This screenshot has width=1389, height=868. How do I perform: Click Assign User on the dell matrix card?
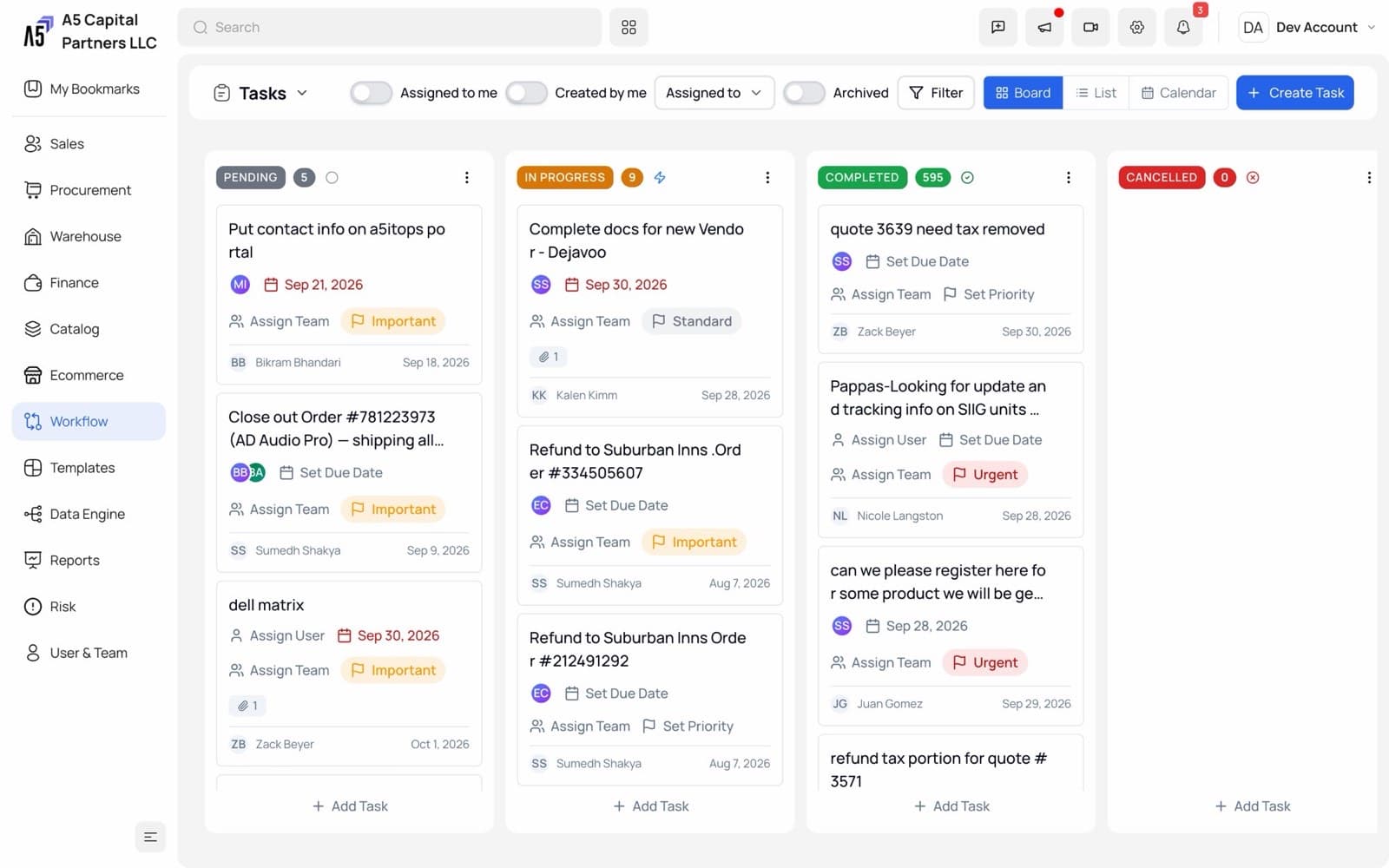(276, 636)
